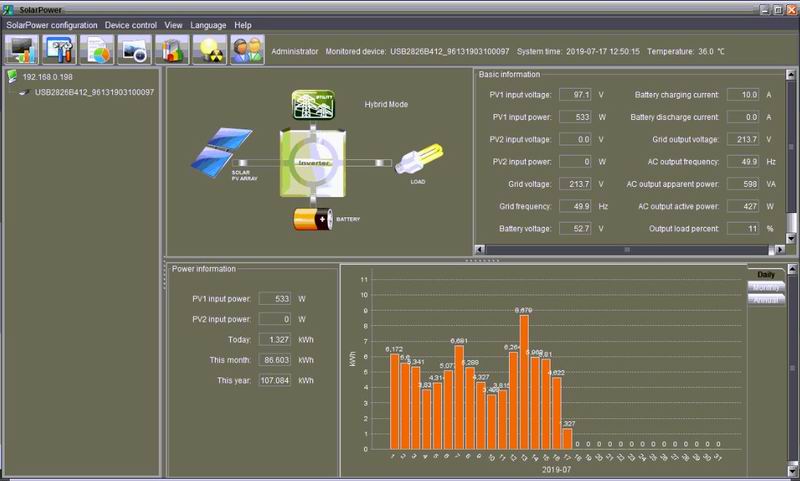Open the monitor with bar chart toolbar icon
800x481 pixels.
(x=22, y=50)
